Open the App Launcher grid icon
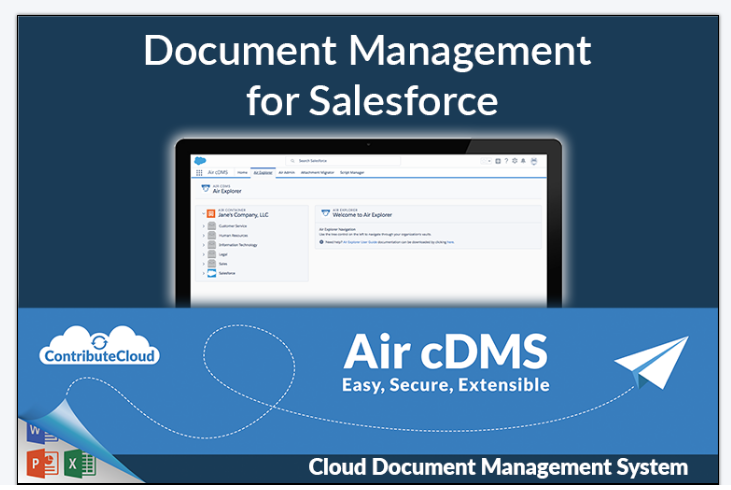Viewport: 731px width, 490px height. 199,172
